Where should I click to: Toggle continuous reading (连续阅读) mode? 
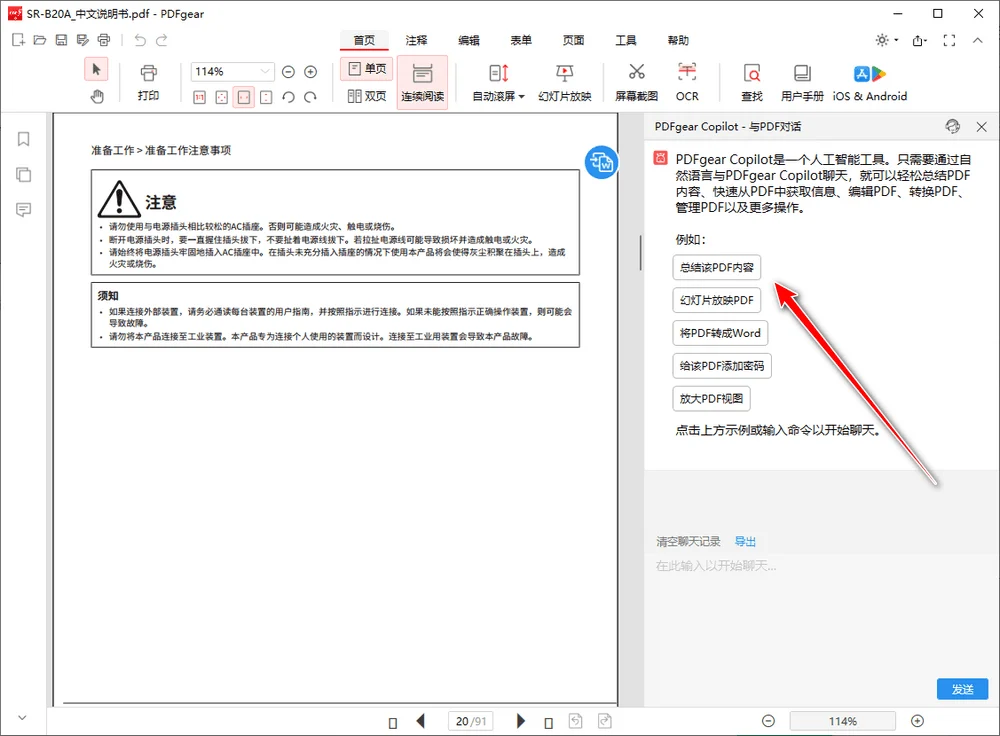coord(422,81)
